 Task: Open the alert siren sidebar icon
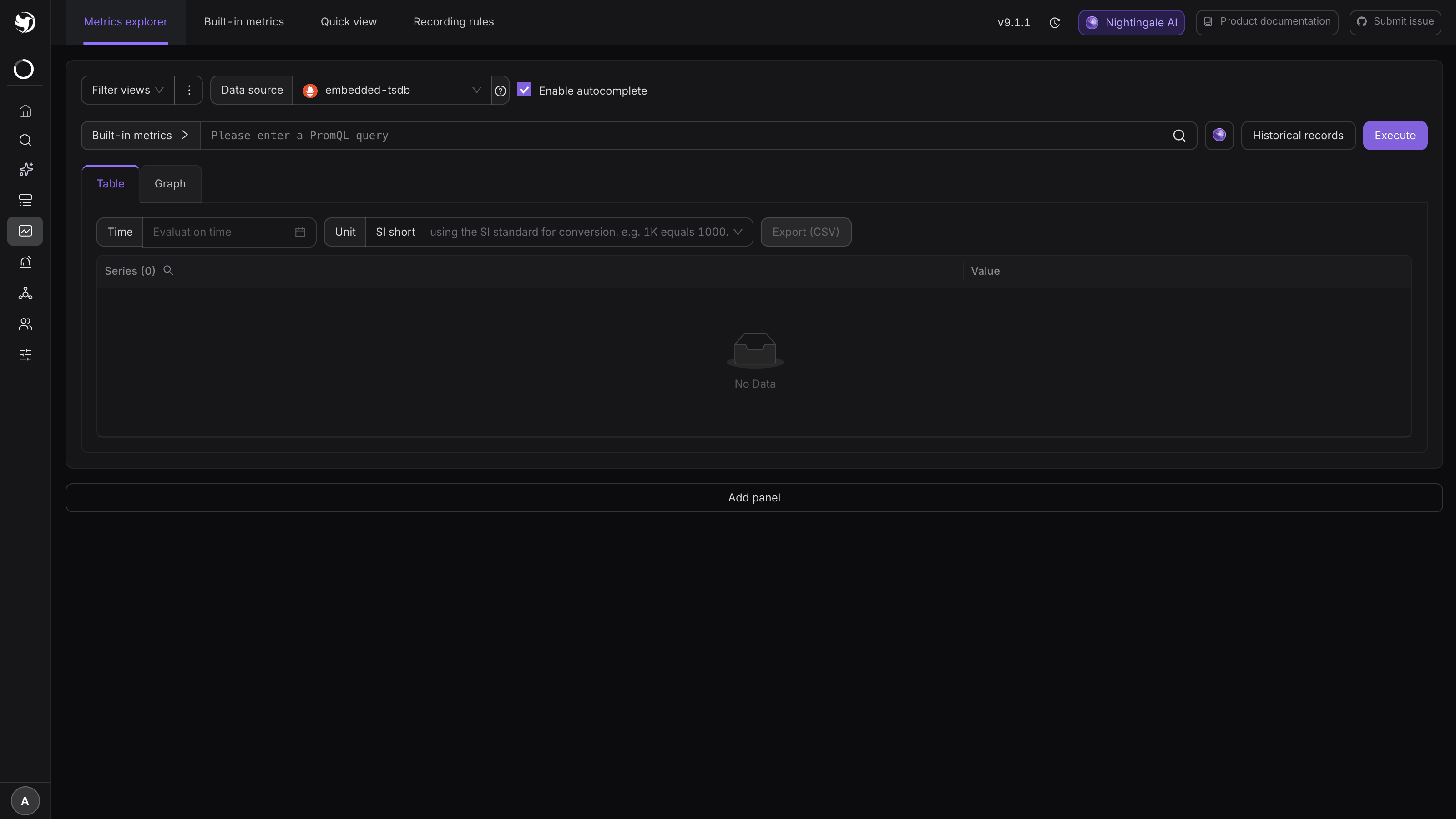tap(25, 262)
